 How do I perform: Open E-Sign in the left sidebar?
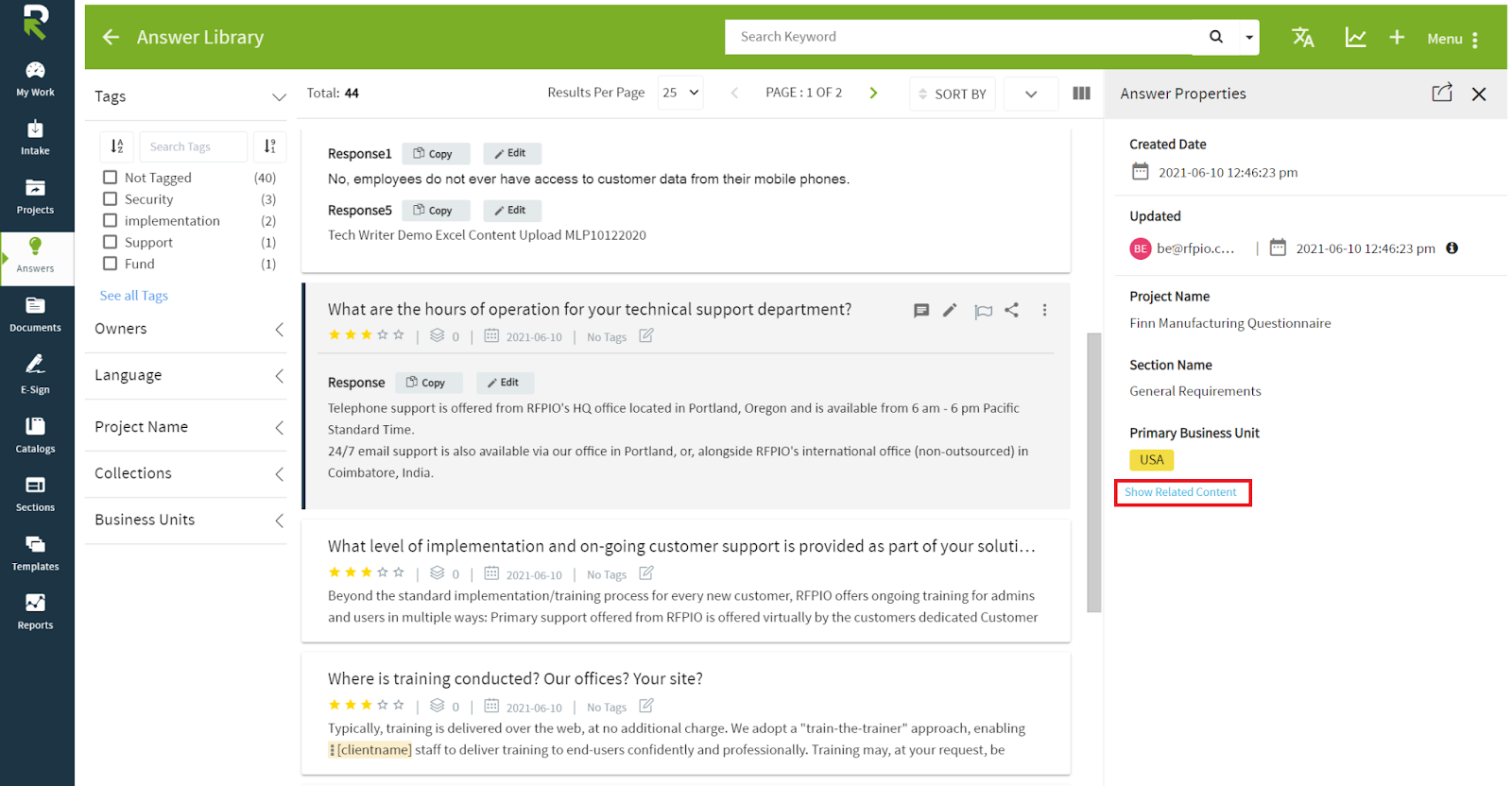tap(36, 374)
